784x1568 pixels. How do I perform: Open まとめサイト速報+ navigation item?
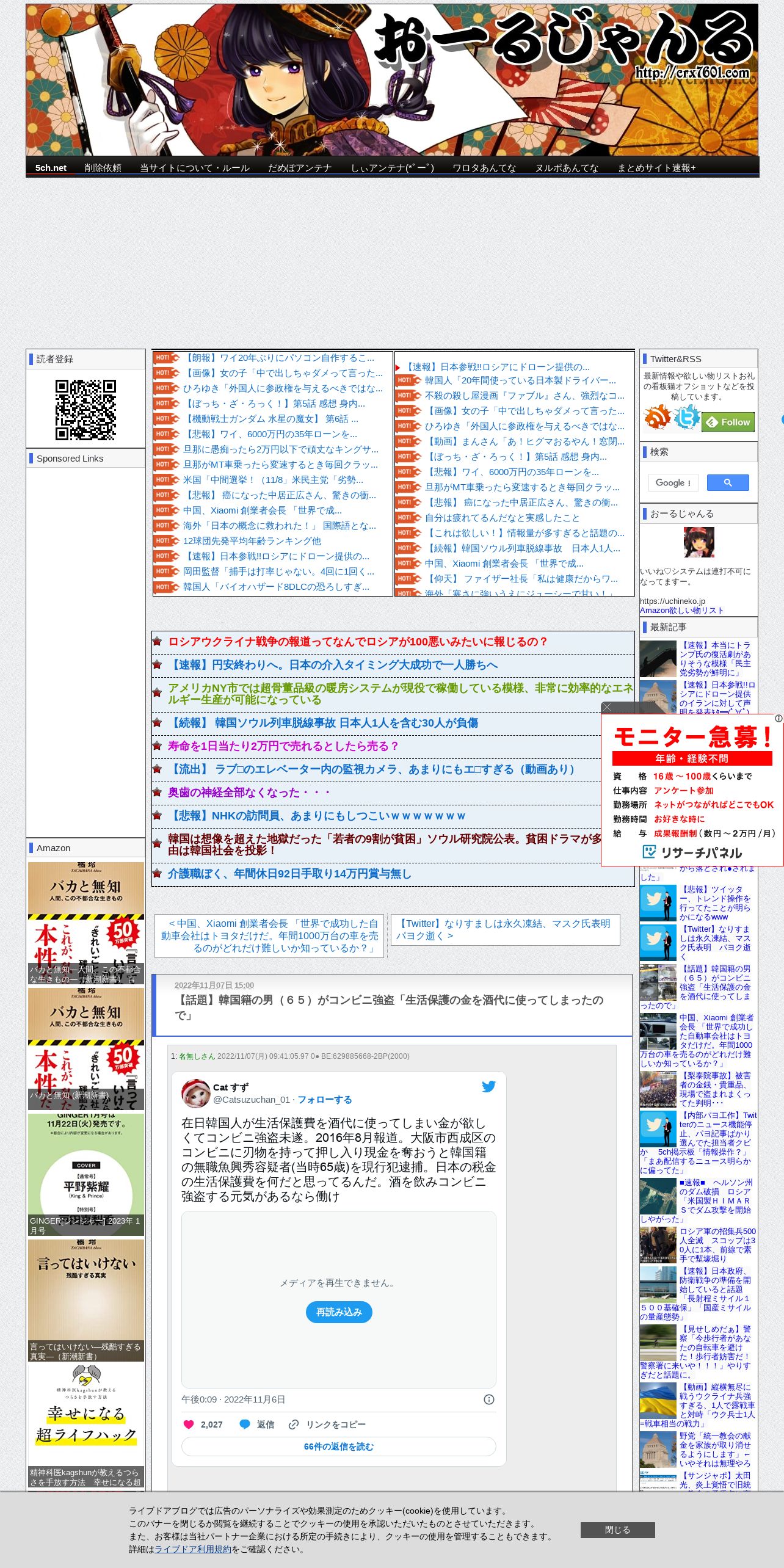tap(656, 168)
